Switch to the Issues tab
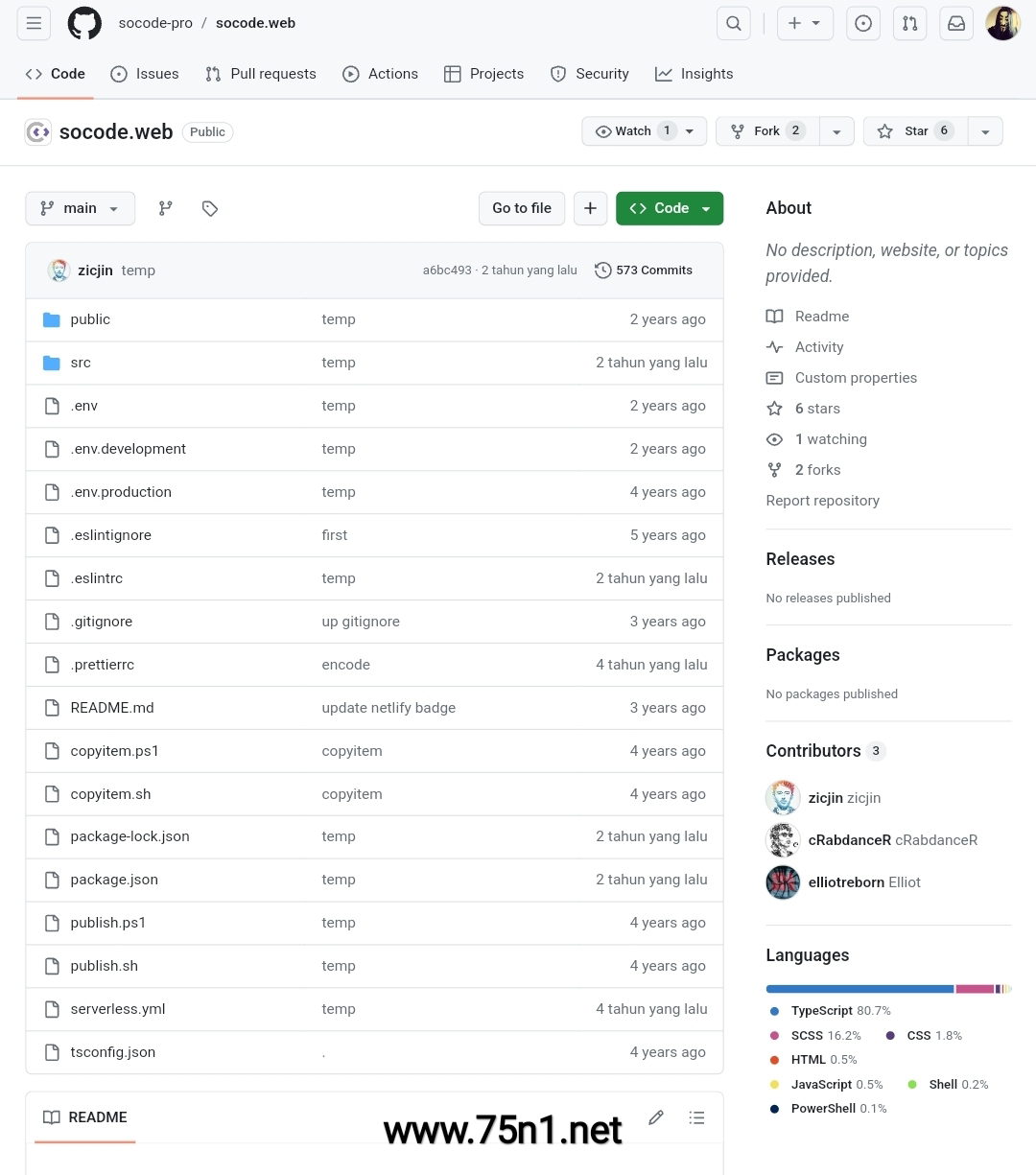The image size is (1036, 1175). [145, 74]
